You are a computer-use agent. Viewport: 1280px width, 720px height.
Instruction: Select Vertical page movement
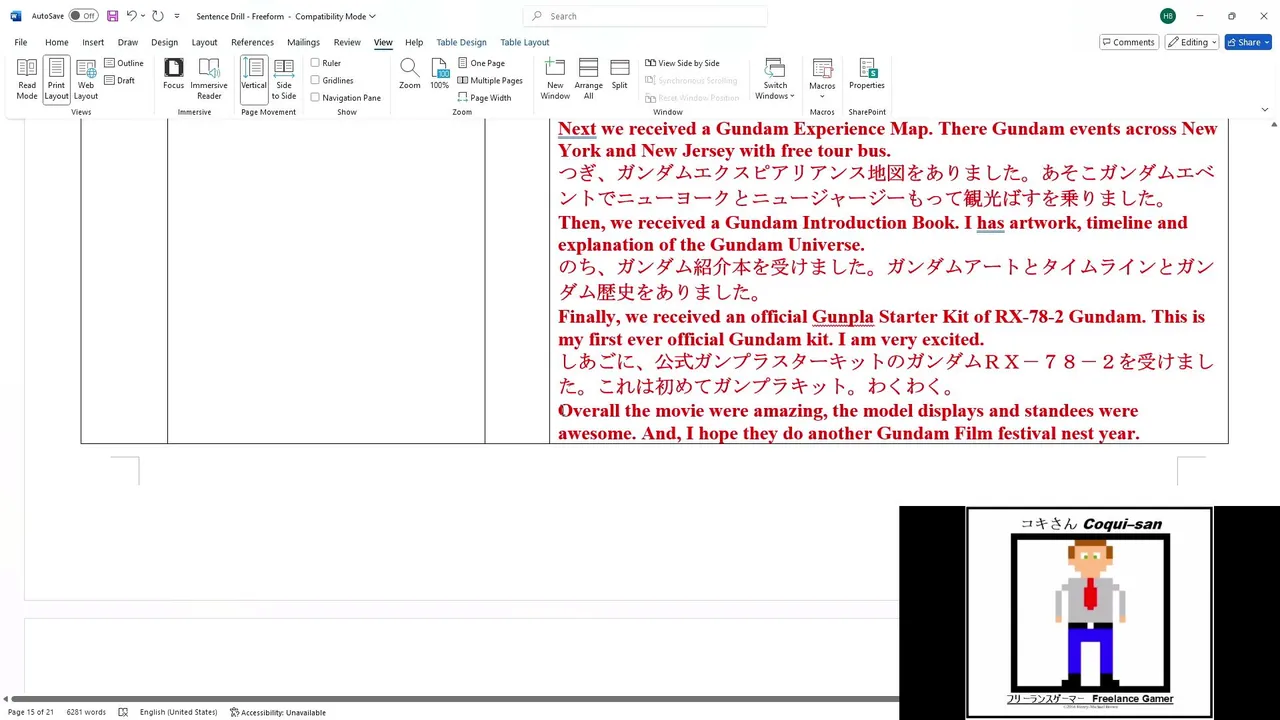[254, 79]
